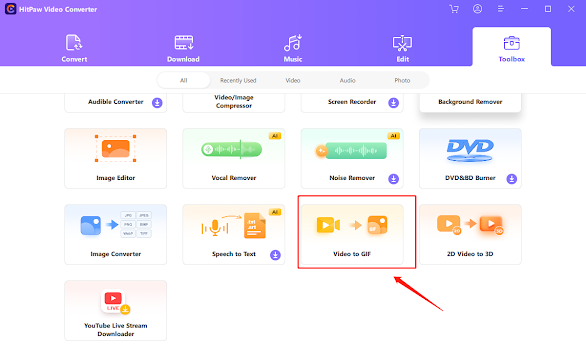Download the Speech to Text tool

click(275, 255)
